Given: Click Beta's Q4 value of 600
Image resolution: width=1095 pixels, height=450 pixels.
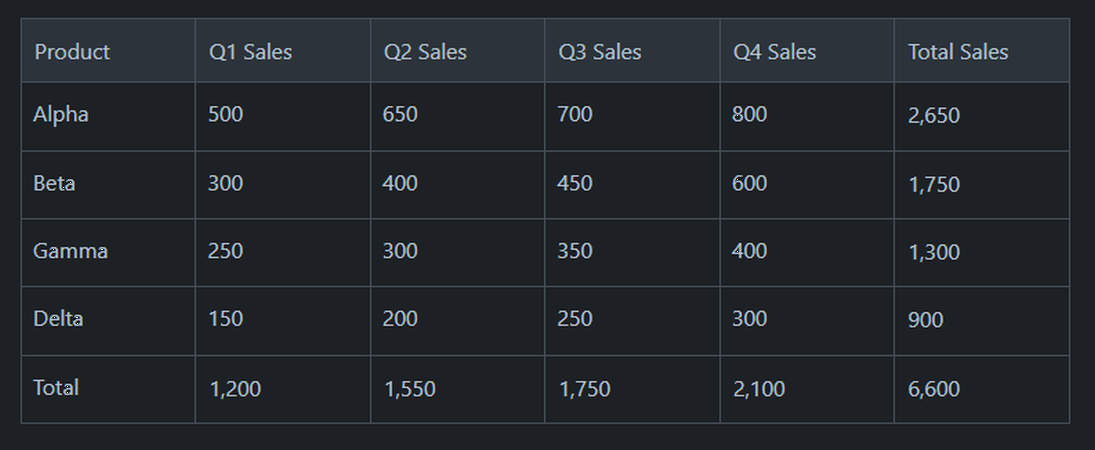Looking at the screenshot, I should click(x=749, y=184).
